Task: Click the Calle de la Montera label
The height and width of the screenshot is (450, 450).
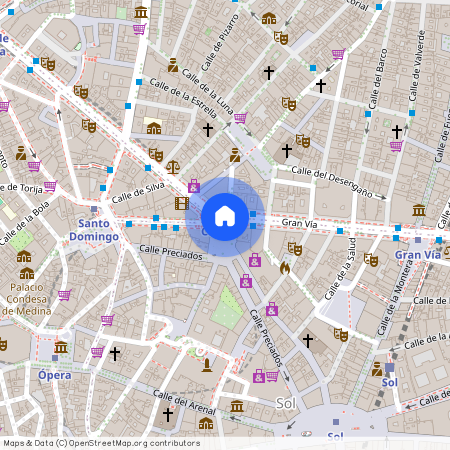Action: click(x=395, y=297)
